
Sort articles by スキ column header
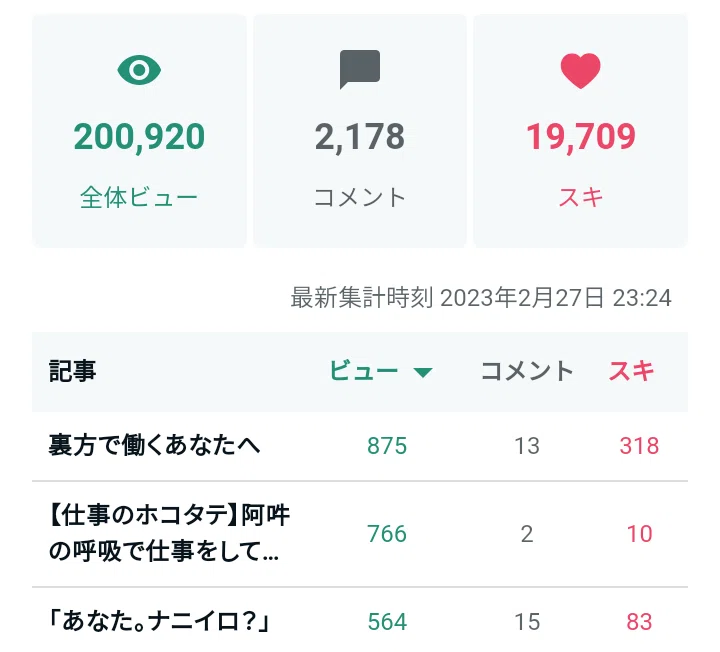coord(631,371)
